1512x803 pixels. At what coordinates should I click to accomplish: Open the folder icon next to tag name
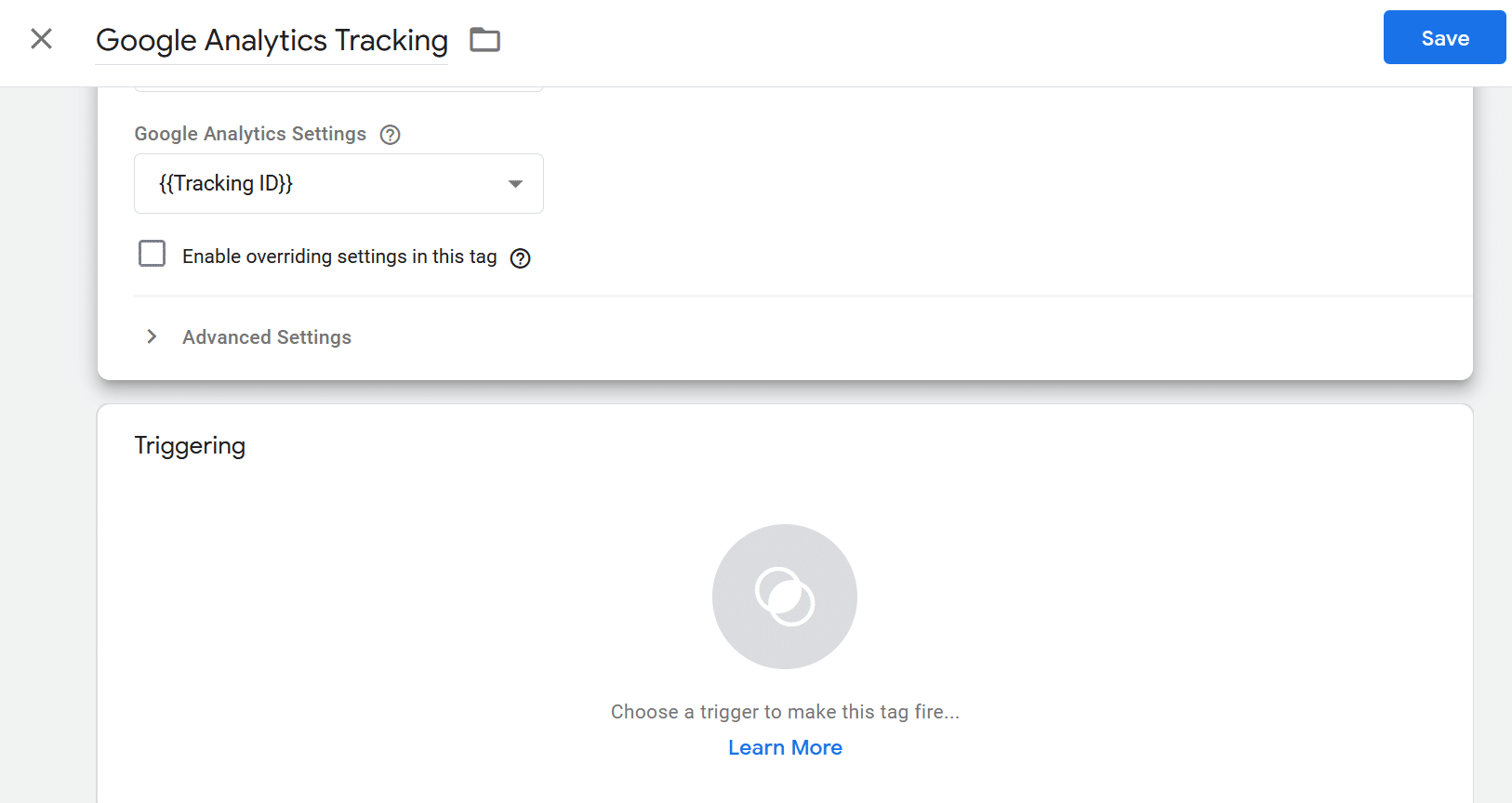click(484, 40)
